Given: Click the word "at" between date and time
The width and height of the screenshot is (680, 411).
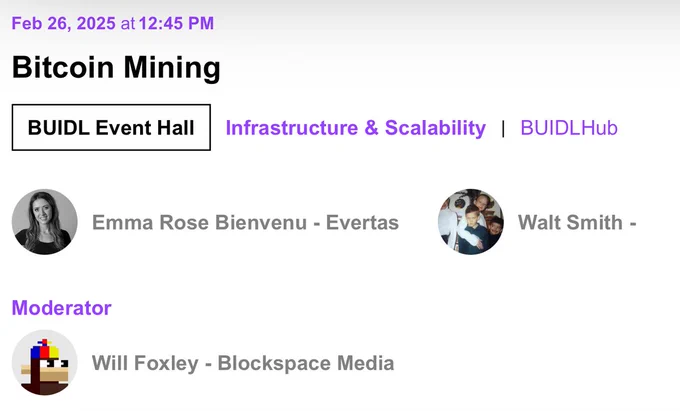Looking at the screenshot, I should (x=128, y=24).
